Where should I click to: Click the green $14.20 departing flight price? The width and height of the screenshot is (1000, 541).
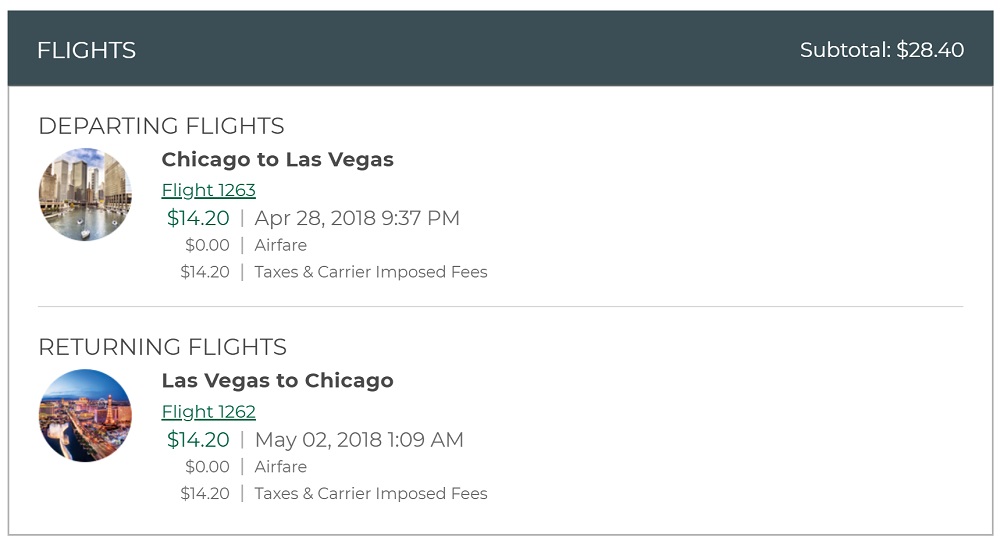(x=198, y=218)
